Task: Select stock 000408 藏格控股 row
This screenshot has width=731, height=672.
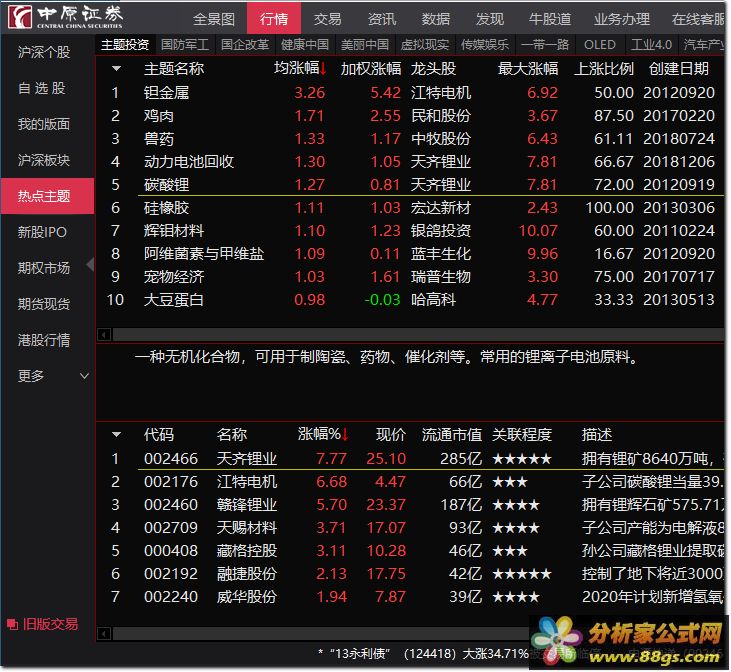Action: pyautogui.click(x=410, y=551)
